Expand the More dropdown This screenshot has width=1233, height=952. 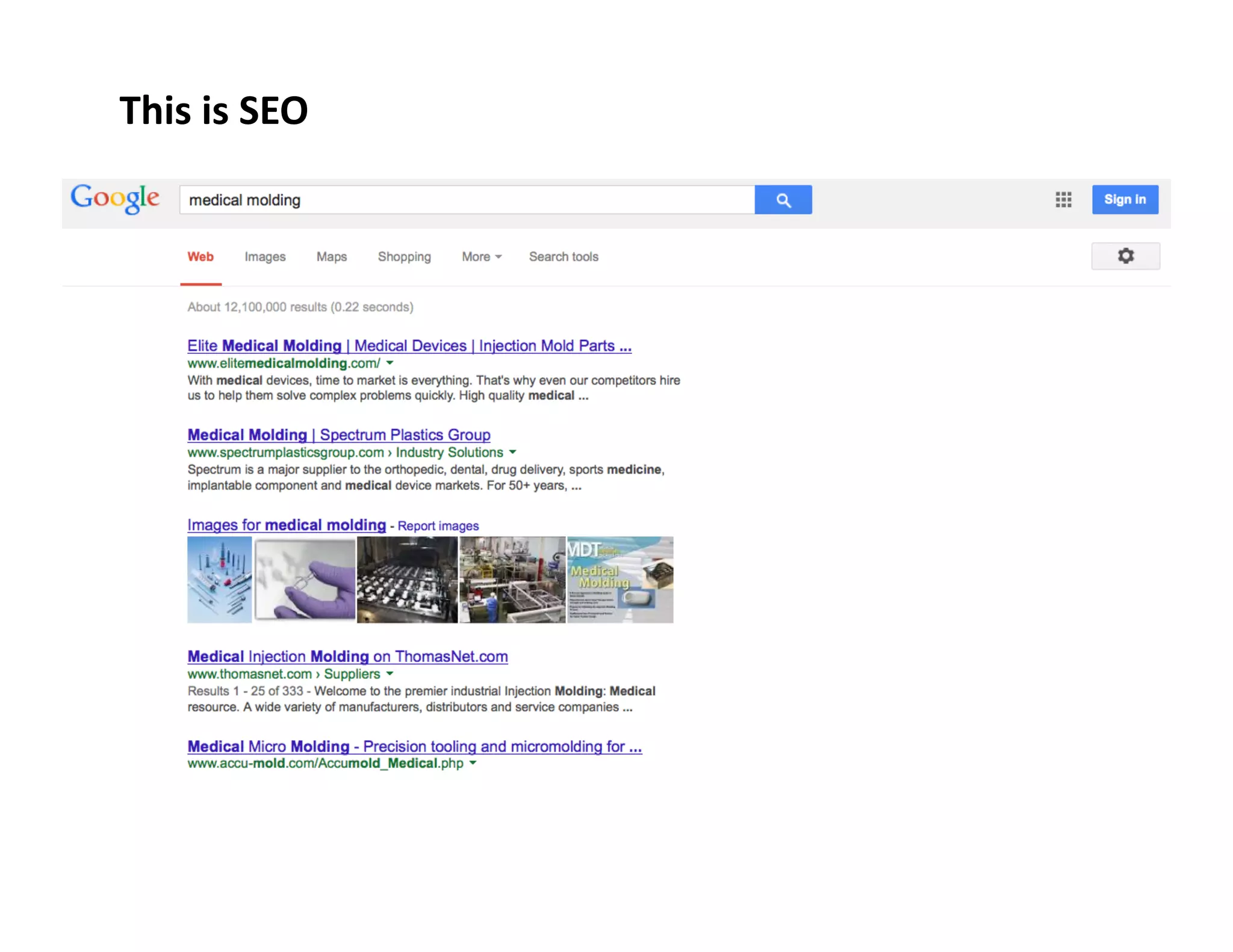[482, 257]
